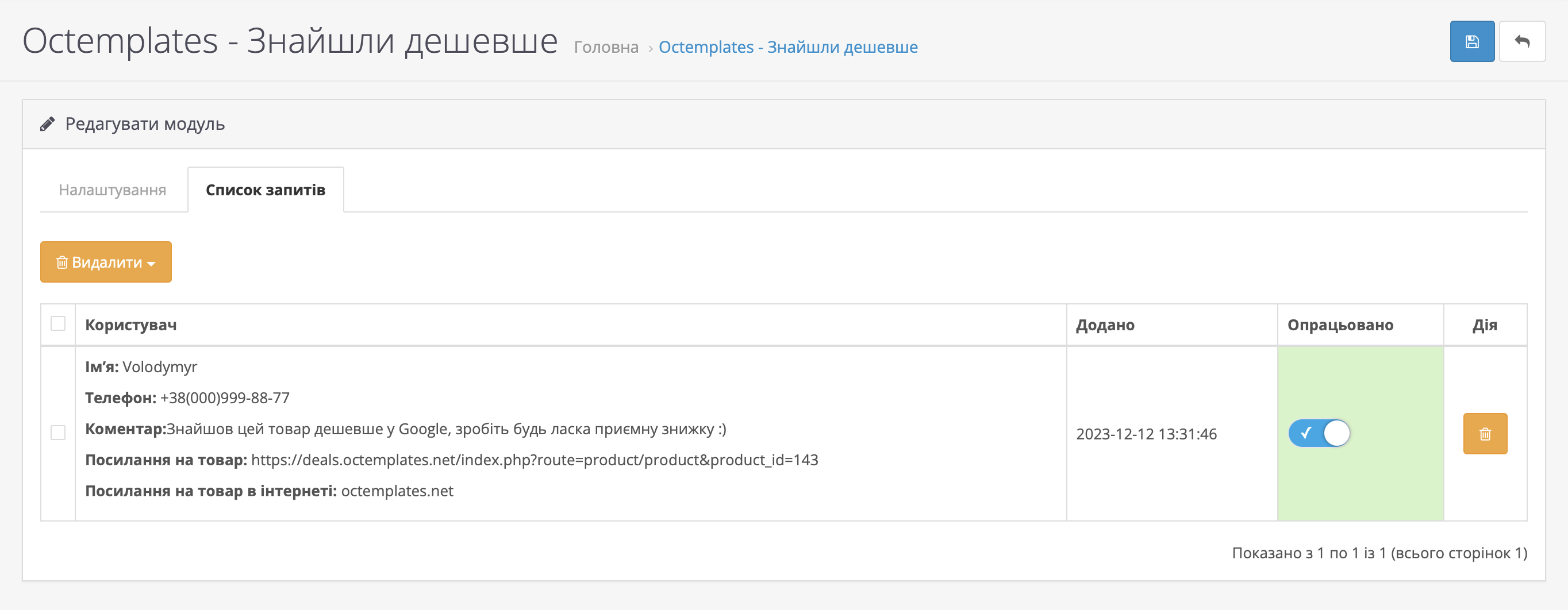Screen dimensions: 1568x610
Task: Click the 2023-12-12 13:31:46 date cell
Action: pyautogui.click(x=1146, y=434)
